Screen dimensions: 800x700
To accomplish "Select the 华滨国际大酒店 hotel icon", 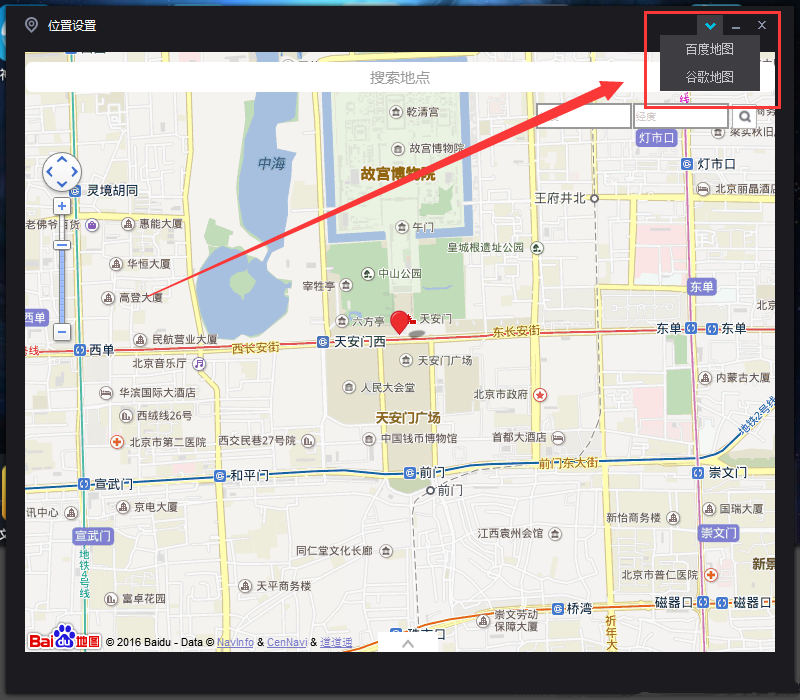I will [x=106, y=393].
